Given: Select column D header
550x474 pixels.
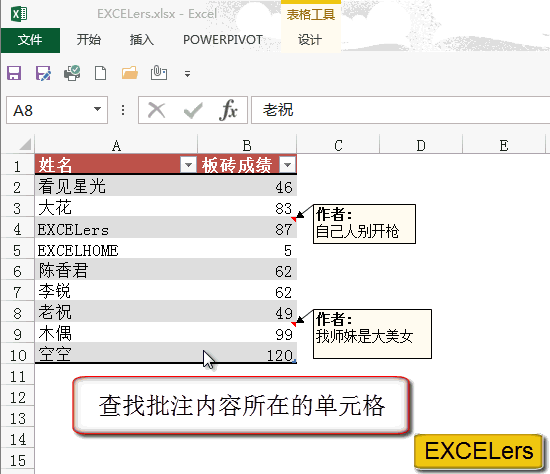Looking at the screenshot, I should tap(421, 145).
